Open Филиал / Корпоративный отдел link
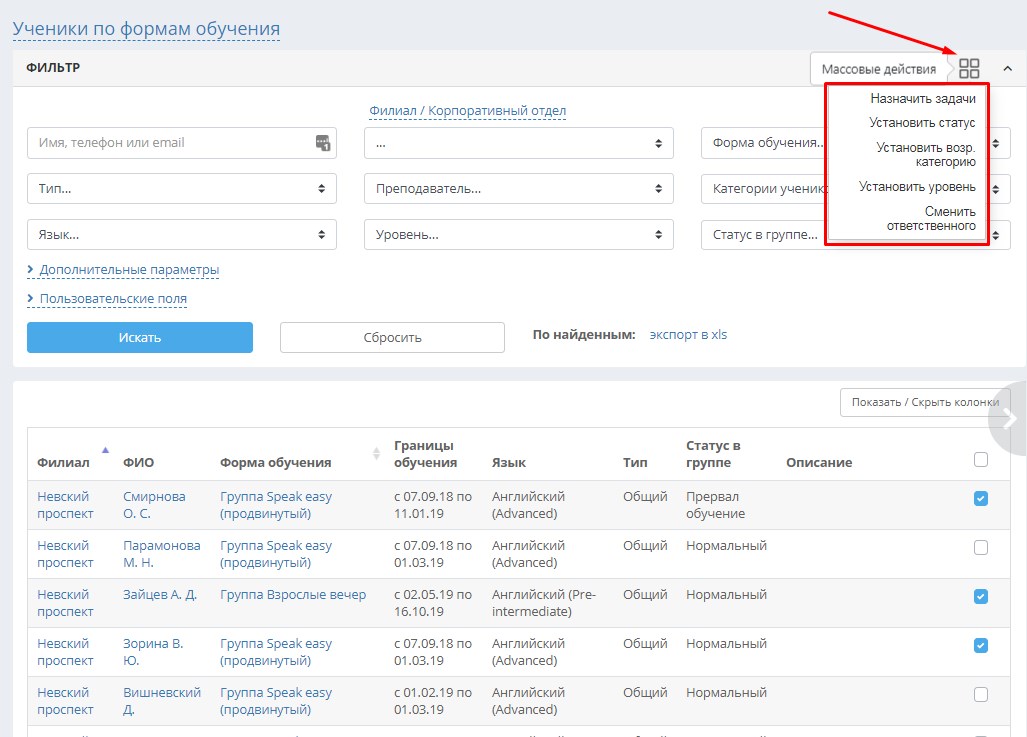This screenshot has height=737, width=1027. pyautogui.click(x=468, y=111)
